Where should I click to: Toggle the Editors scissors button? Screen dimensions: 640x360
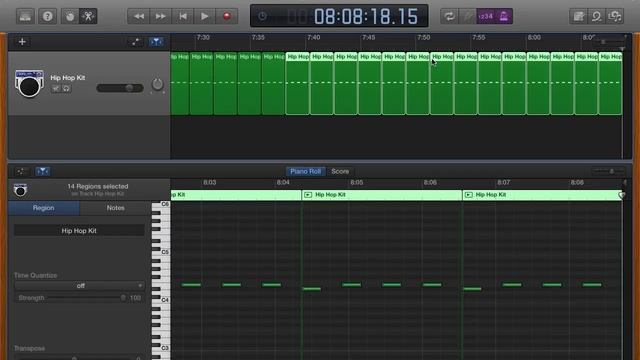[88, 16]
